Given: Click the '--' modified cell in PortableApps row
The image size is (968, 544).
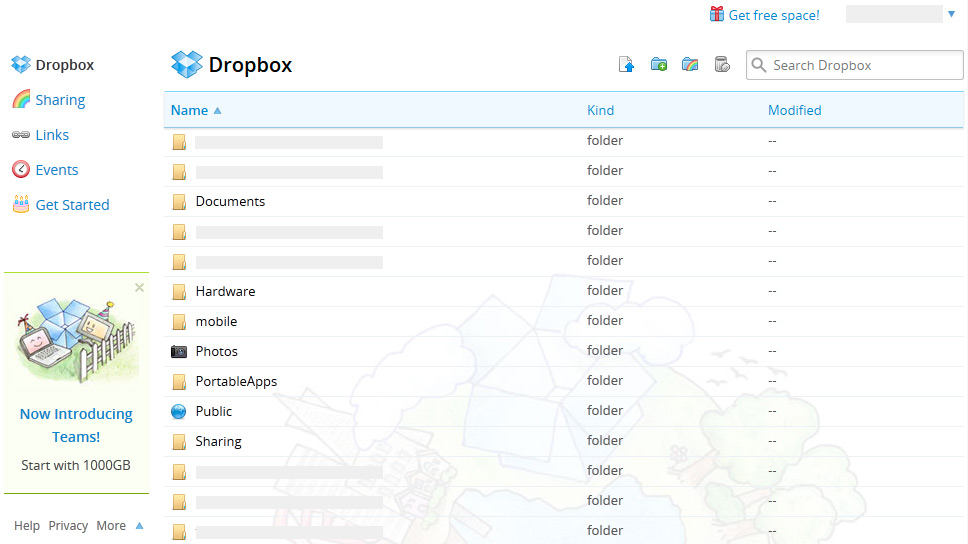Looking at the screenshot, I should coord(772,382).
